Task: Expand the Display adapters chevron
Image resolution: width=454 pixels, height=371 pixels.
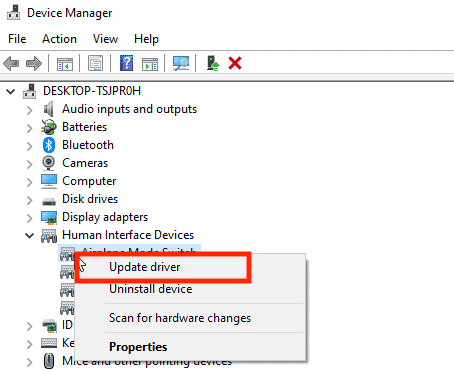Action: coord(29,218)
